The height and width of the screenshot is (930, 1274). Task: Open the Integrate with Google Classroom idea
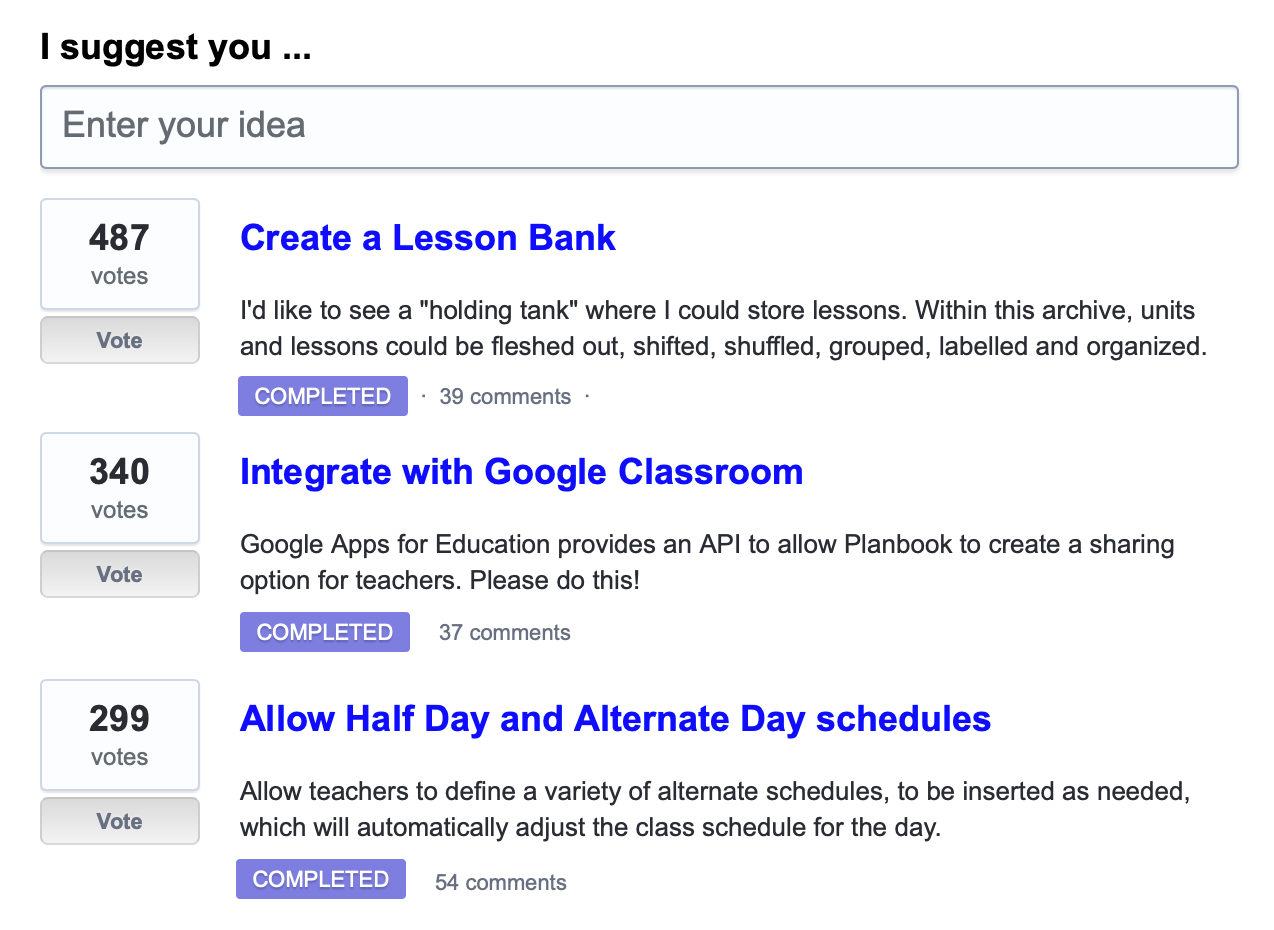coord(521,471)
